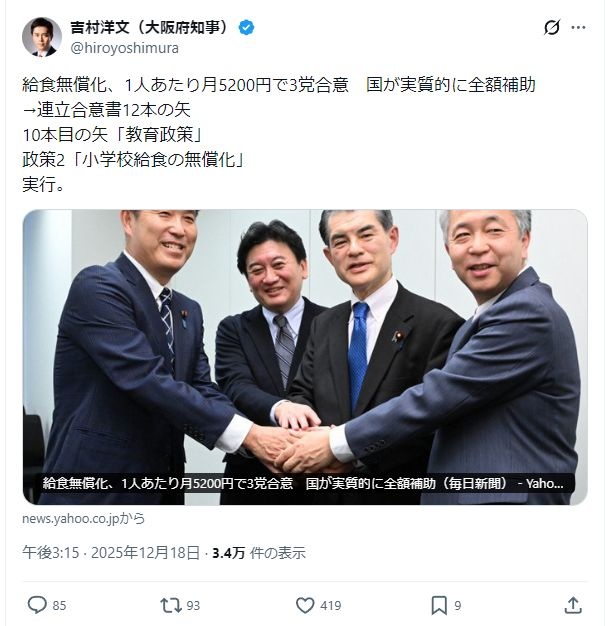The height and width of the screenshot is (626, 605).
Task: Click the reply count 85
Action: (x=59, y=606)
